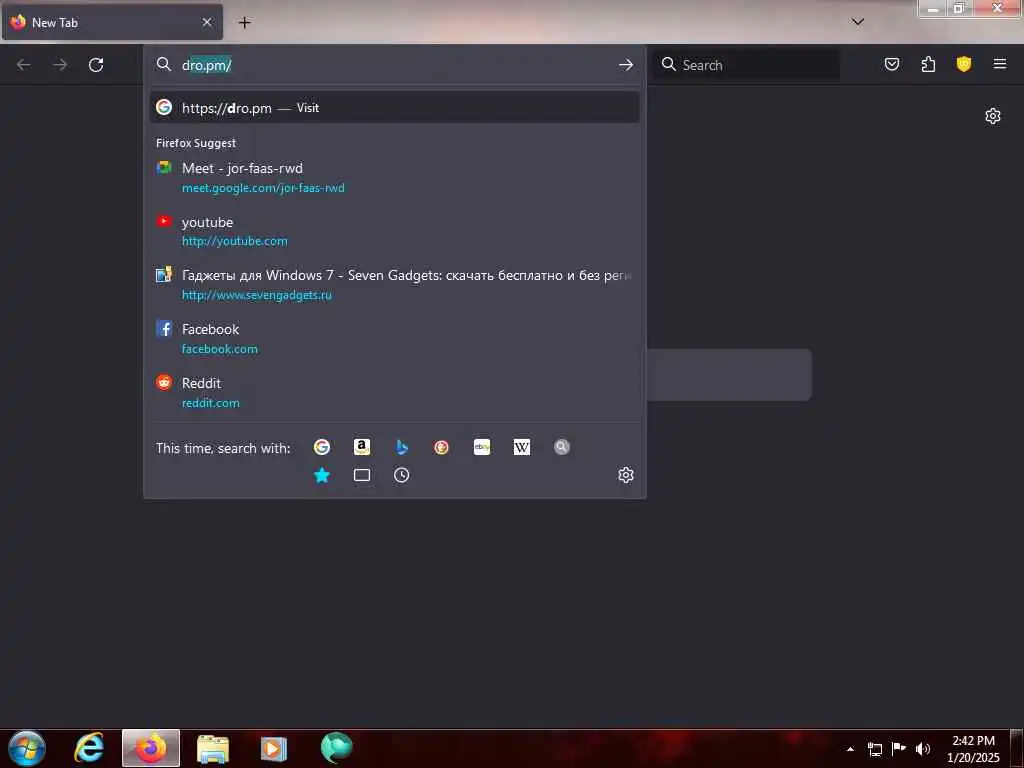
Task: Search this time with Bing icon
Action: 402,447
